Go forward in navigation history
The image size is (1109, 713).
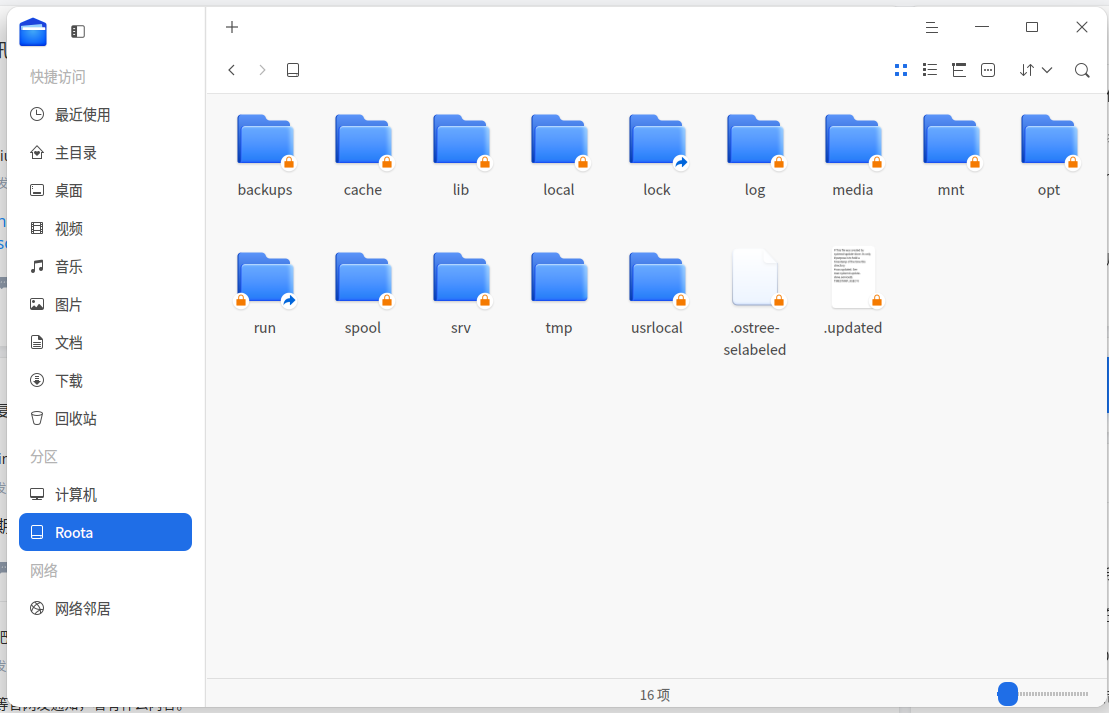click(x=262, y=70)
